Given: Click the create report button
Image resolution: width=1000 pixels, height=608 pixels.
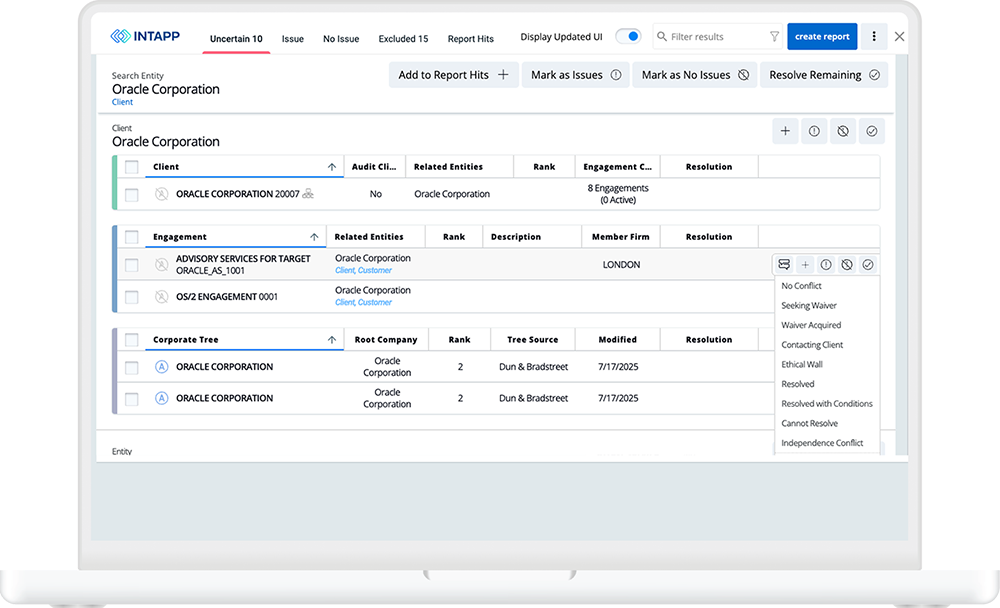Looking at the screenshot, I should click(822, 37).
